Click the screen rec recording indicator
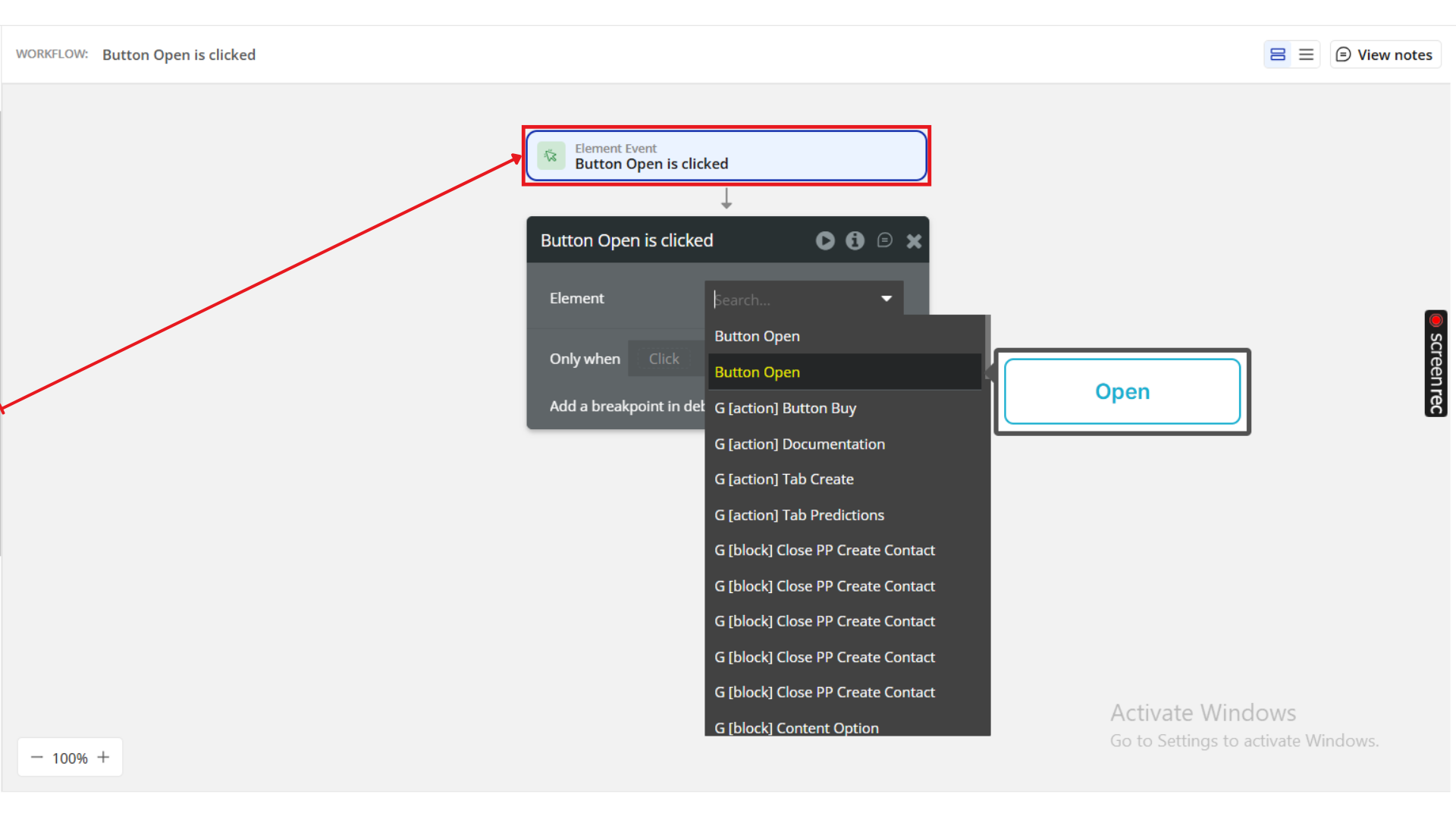Screen dimensions: 1456x819 pos(1436,364)
